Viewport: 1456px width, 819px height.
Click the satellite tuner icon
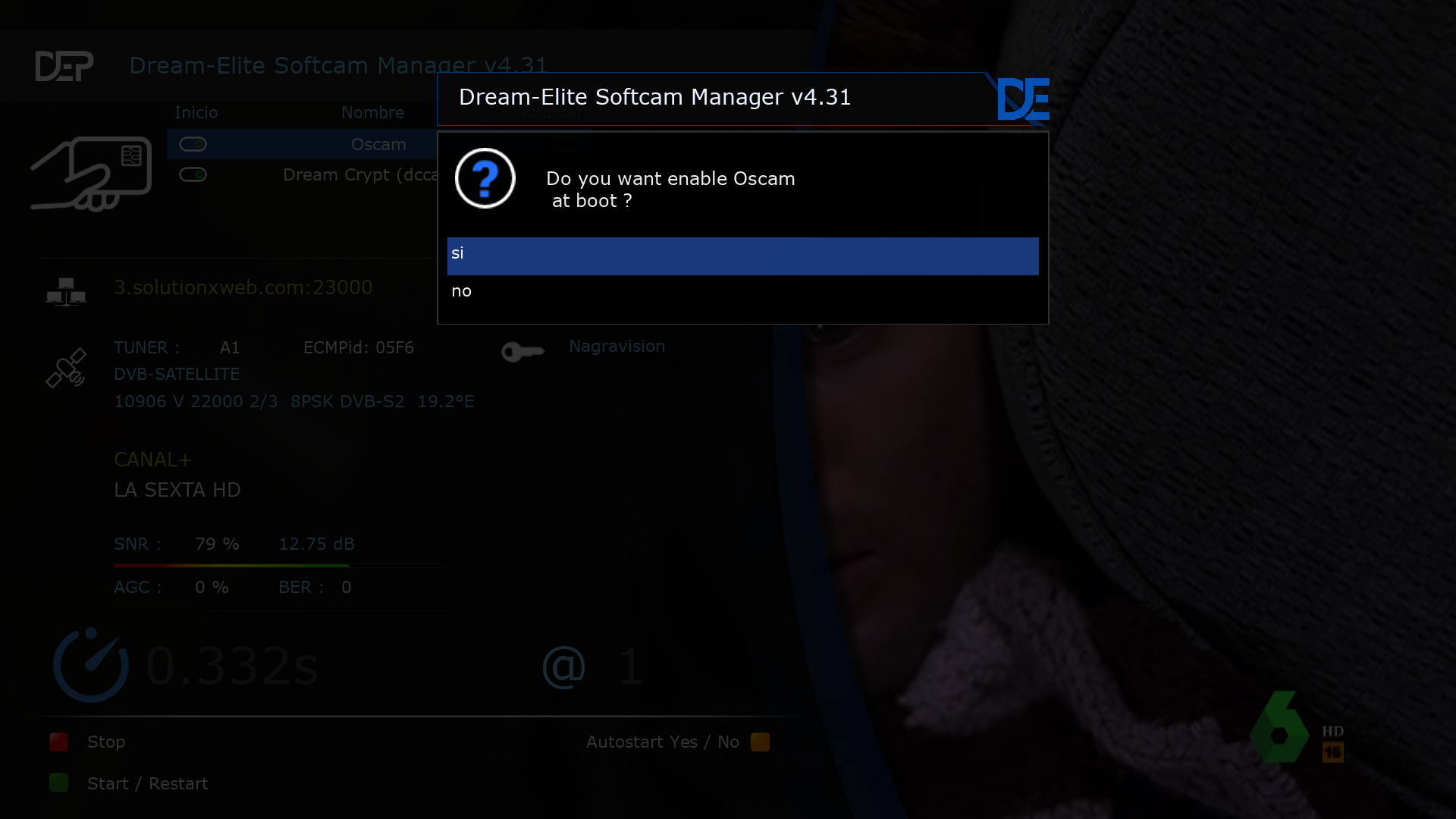[x=66, y=369]
